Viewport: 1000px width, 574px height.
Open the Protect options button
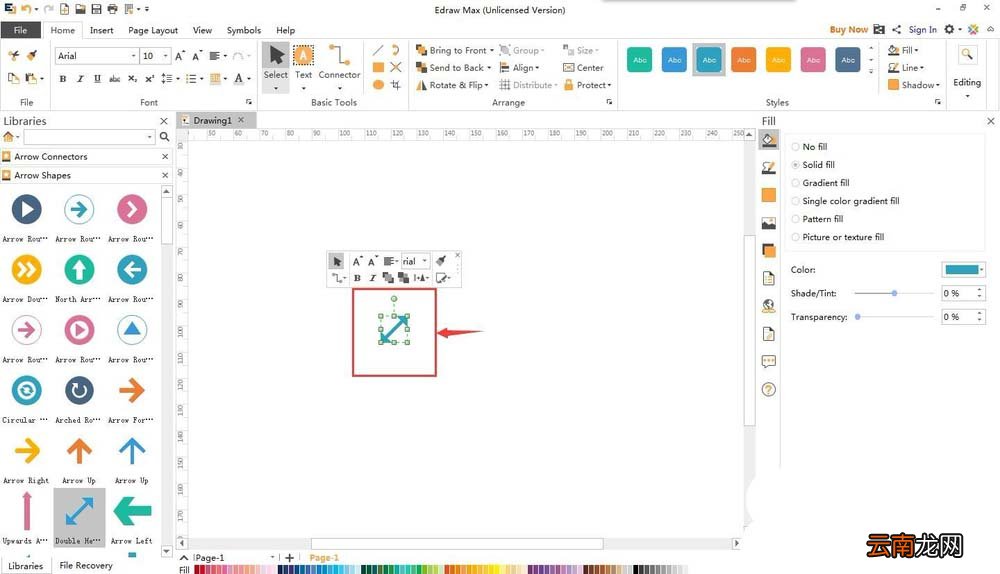point(587,85)
